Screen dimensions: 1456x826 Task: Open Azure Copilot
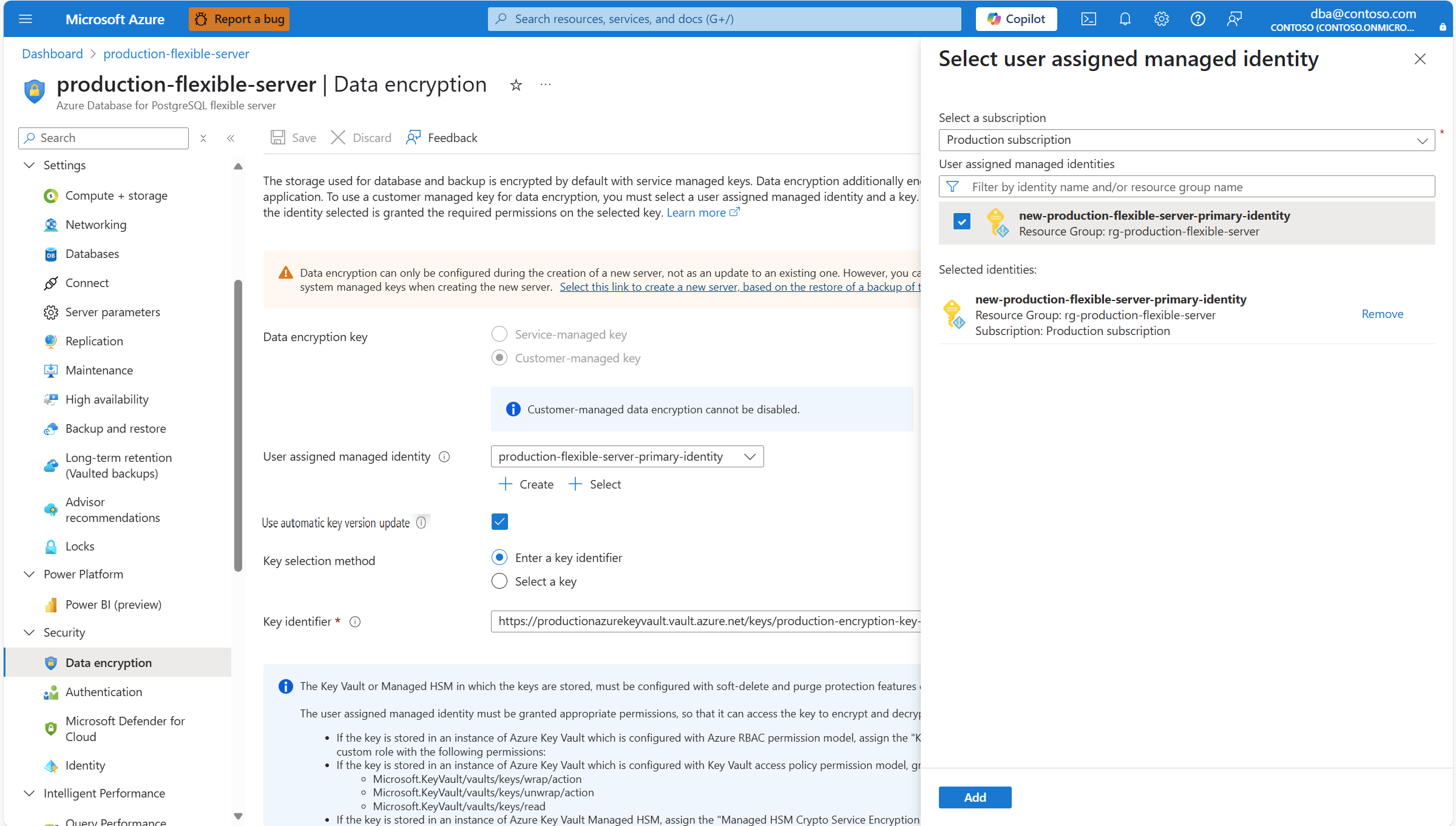[x=1016, y=18]
